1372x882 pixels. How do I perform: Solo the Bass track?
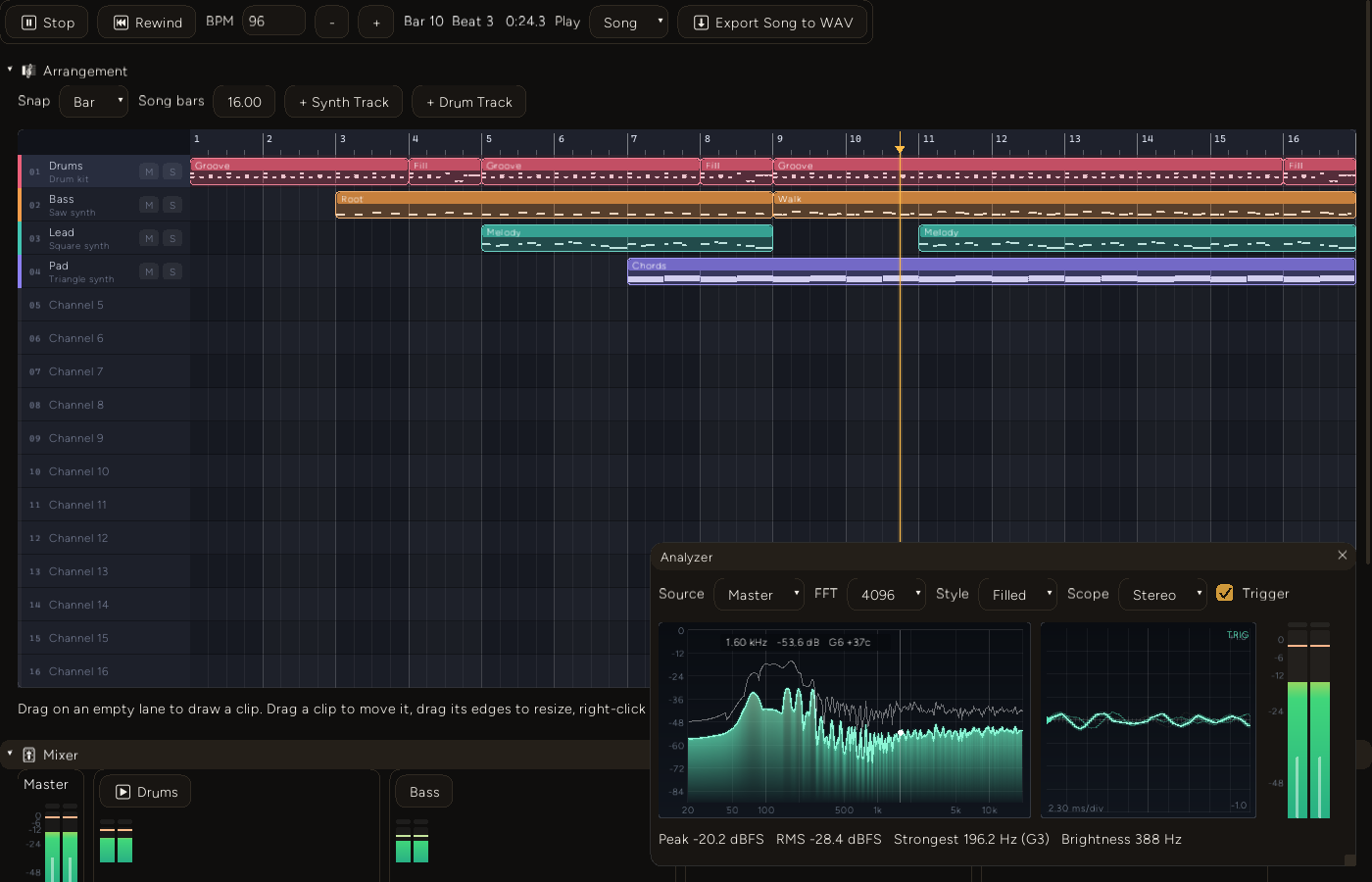(172, 205)
